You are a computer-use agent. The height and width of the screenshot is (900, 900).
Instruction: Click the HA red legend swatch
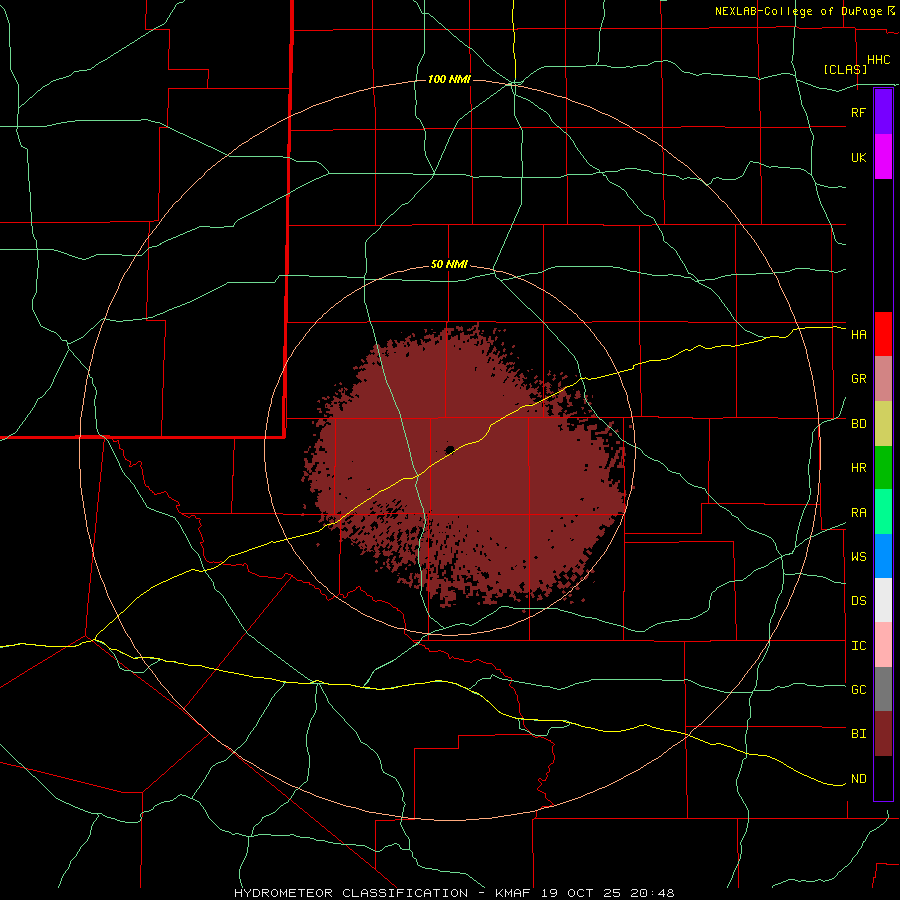click(883, 334)
